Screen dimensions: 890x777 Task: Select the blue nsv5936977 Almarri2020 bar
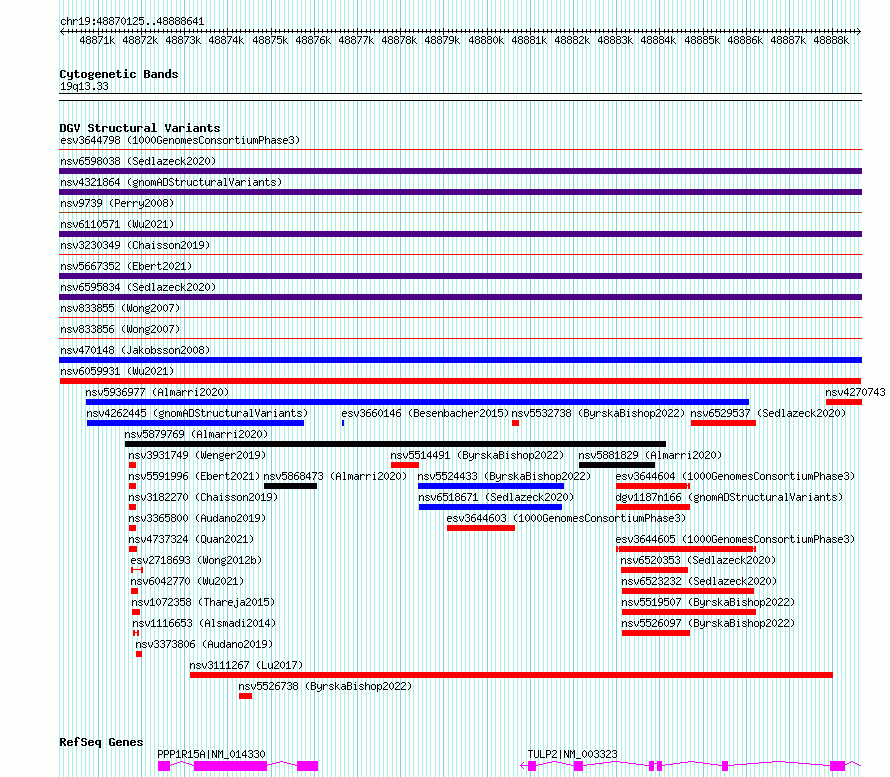[x=417, y=402]
